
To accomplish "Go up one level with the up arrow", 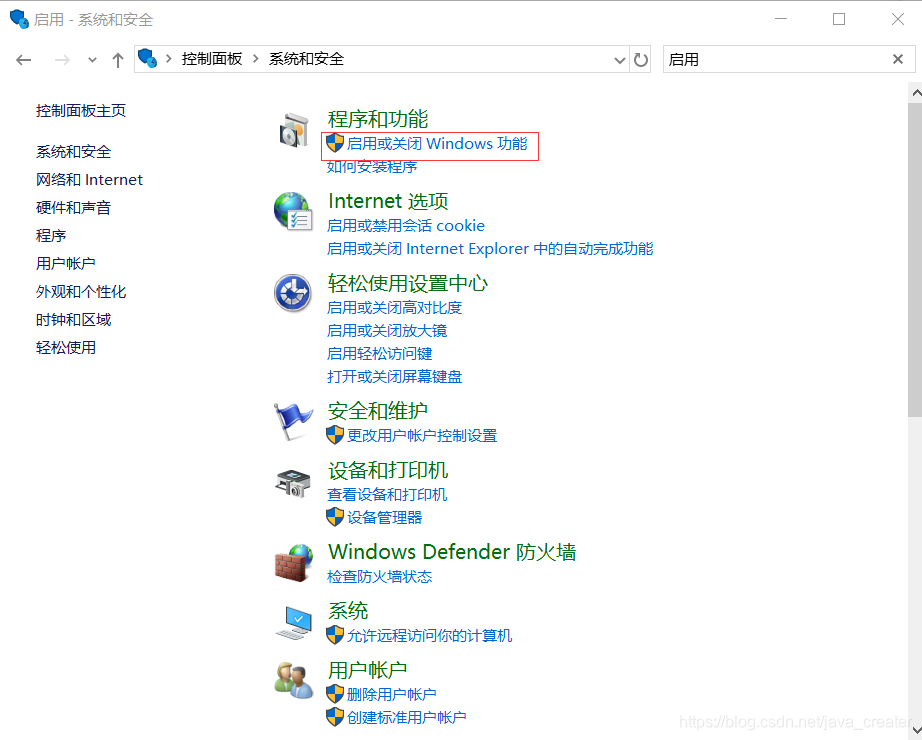I will 118,59.
